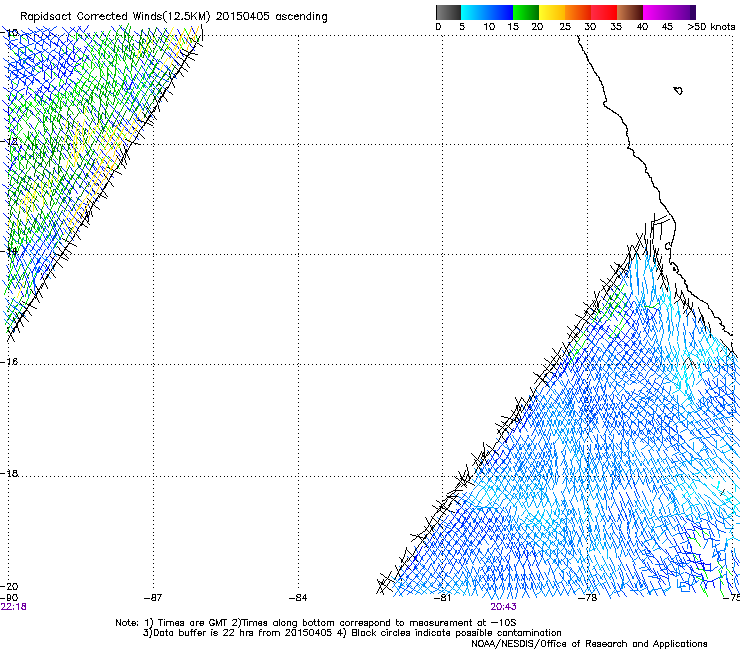The height and width of the screenshot is (650, 740).
Task: Click the '-16' latitude axis label
Action: coord(9,362)
